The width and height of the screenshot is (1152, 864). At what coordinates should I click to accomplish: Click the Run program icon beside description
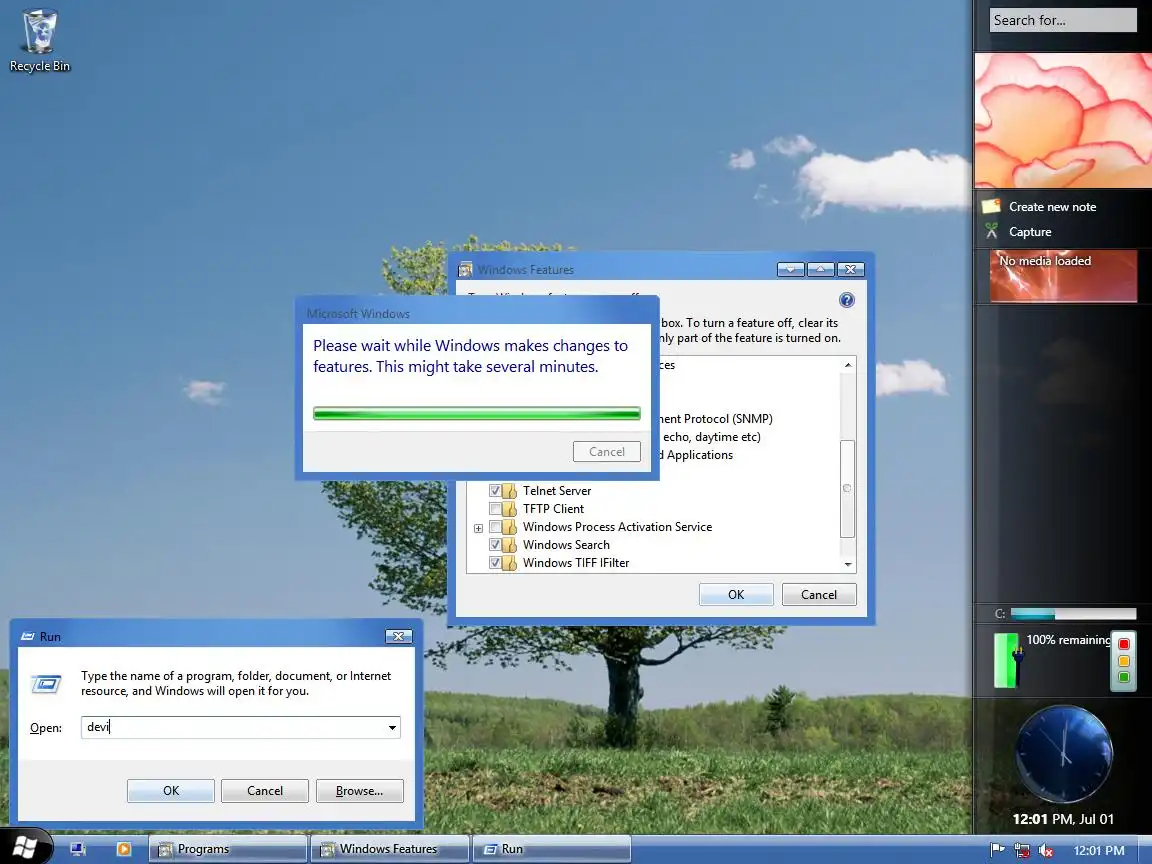point(46,684)
